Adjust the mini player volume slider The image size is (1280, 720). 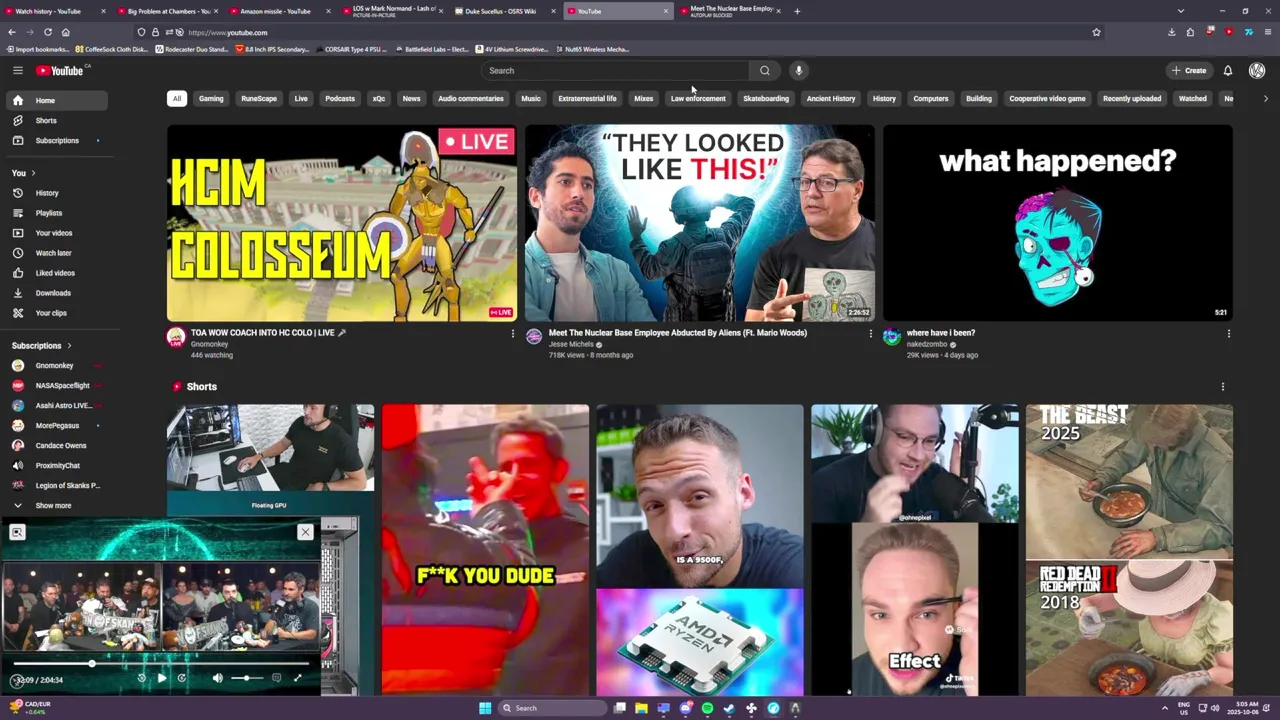coord(247,678)
